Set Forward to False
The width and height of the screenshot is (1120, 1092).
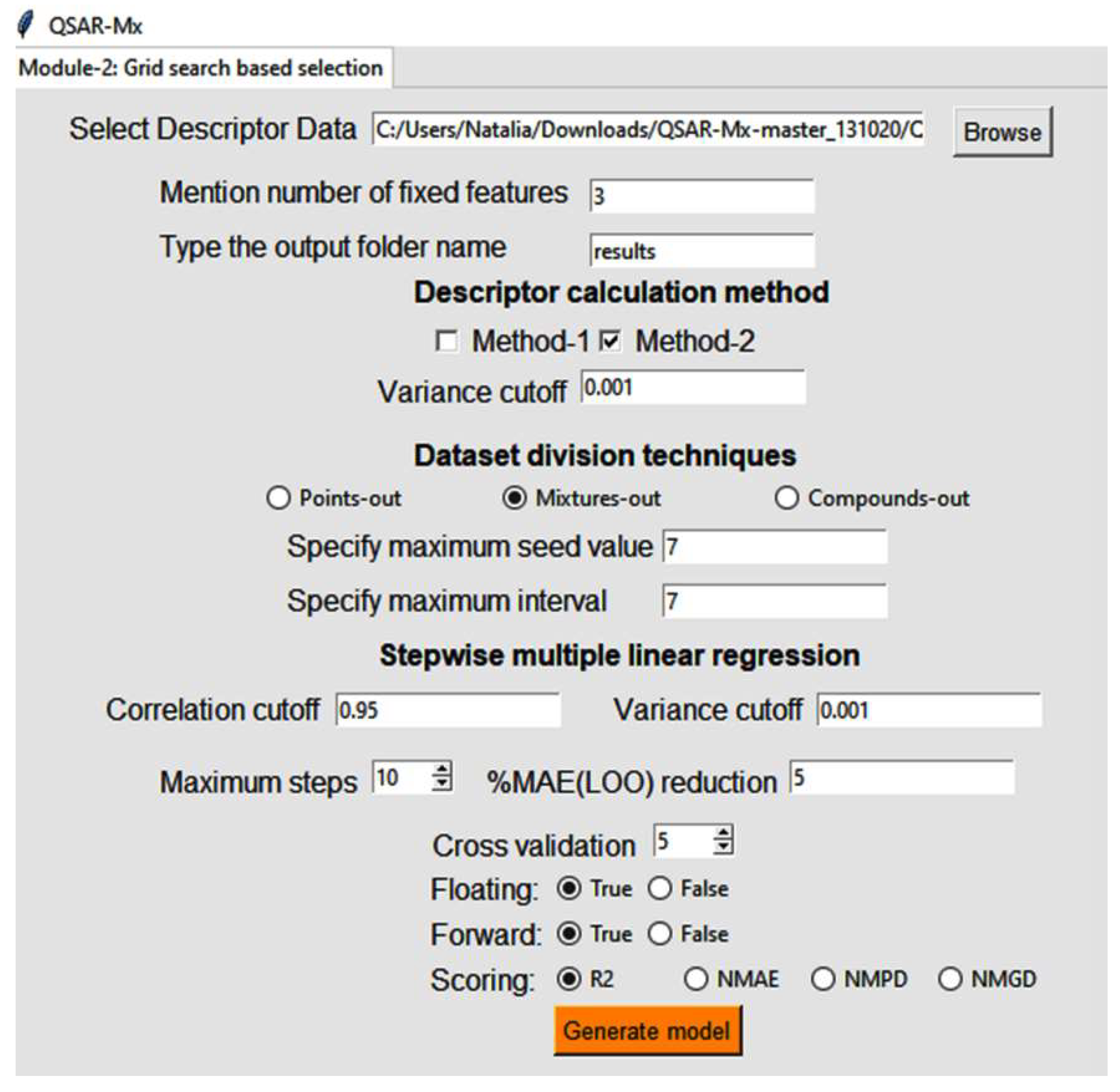pos(660,934)
